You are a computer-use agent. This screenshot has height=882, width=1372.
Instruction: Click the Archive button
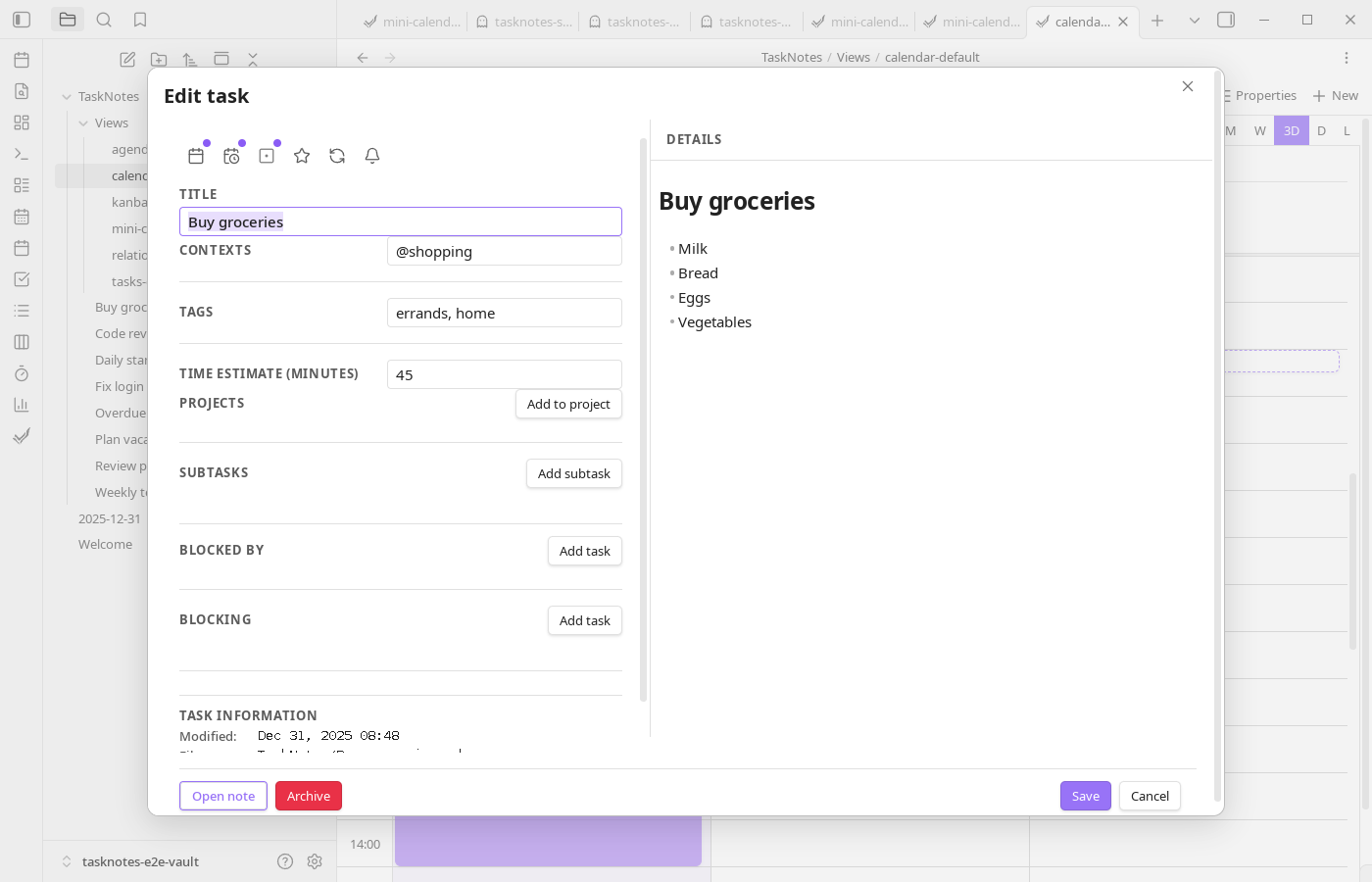click(309, 796)
